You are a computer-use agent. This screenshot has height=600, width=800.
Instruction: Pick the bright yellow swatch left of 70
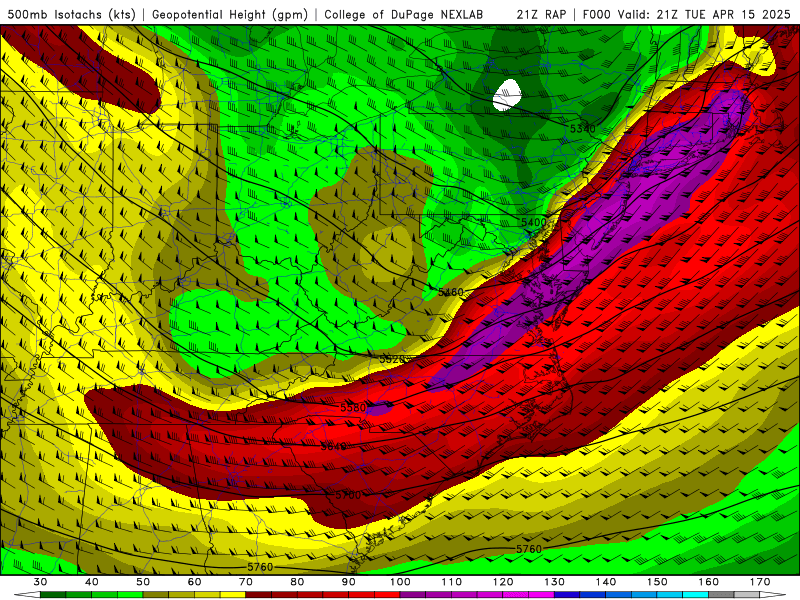coord(233,595)
